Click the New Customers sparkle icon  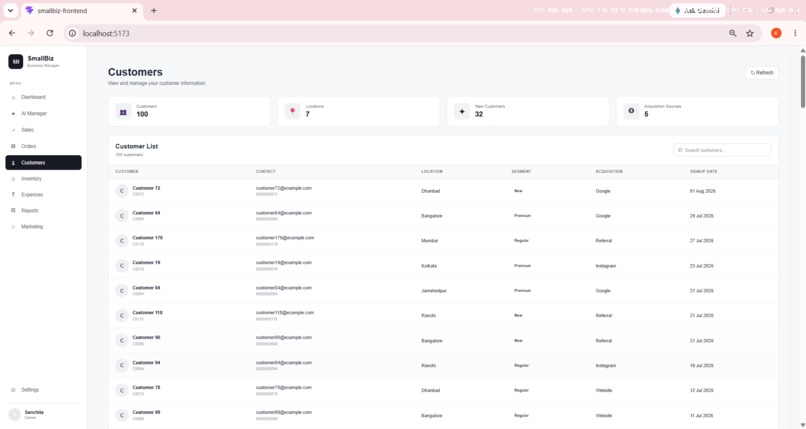(462, 111)
